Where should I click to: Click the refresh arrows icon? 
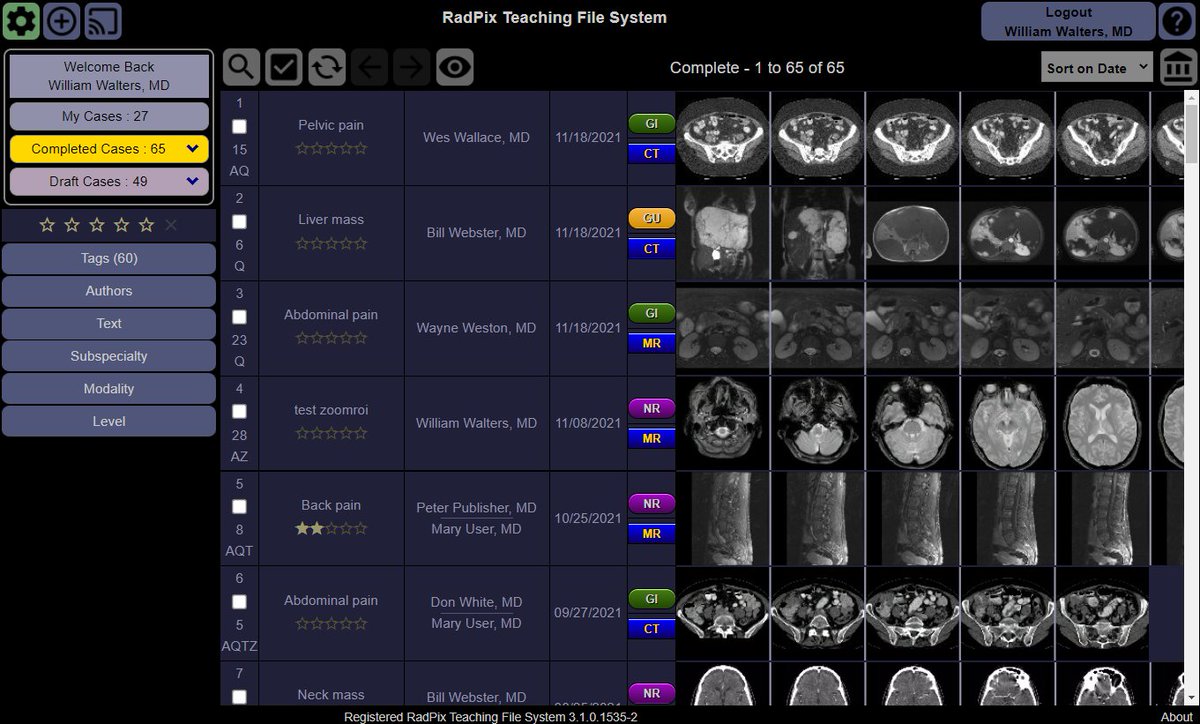(327, 67)
